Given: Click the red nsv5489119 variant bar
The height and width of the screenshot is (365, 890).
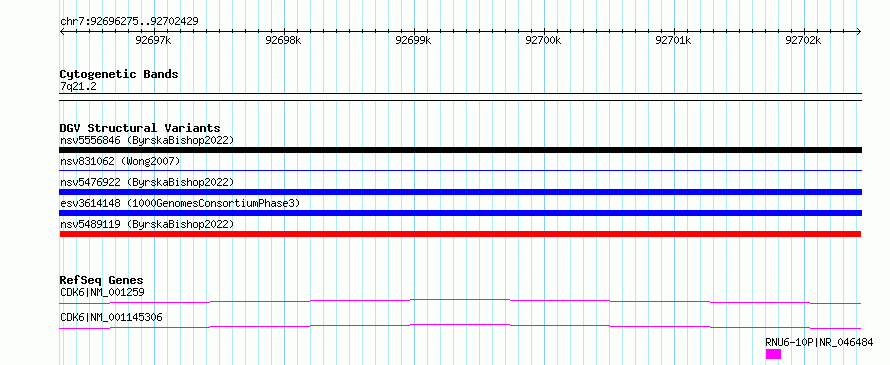Looking at the screenshot, I should (x=460, y=234).
